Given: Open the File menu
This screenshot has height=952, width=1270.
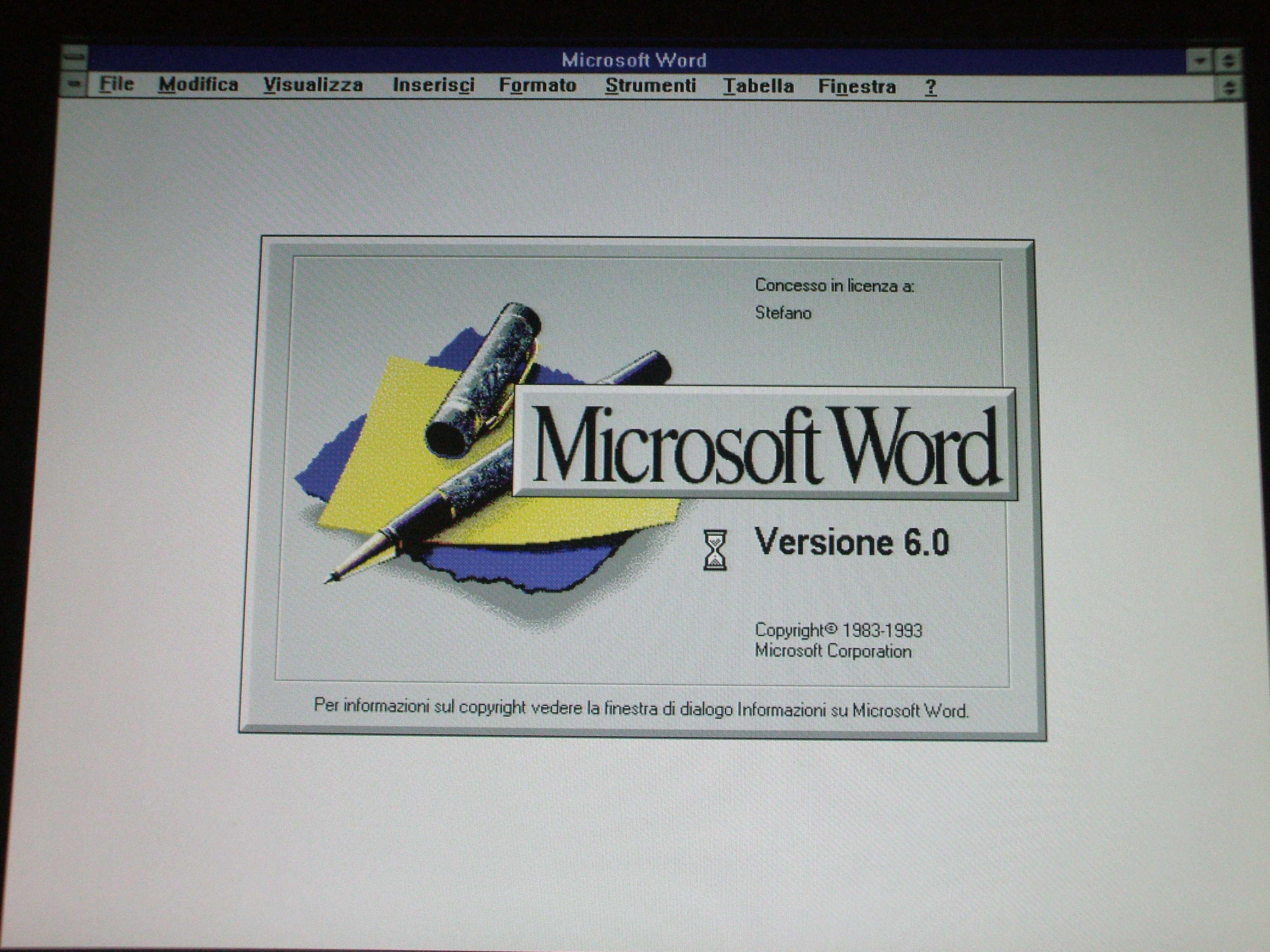Looking at the screenshot, I should coord(117,84).
